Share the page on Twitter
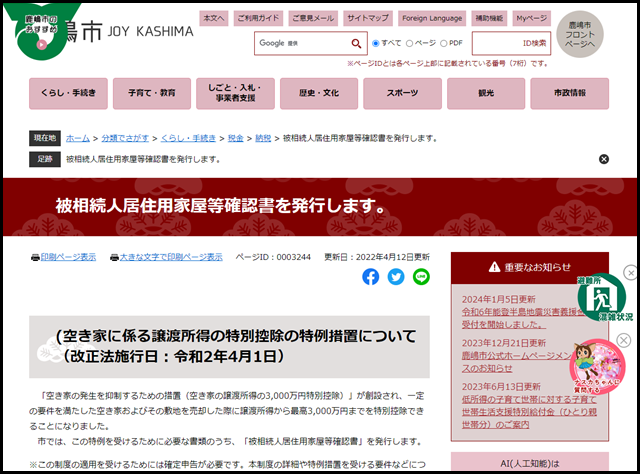 coord(396,277)
